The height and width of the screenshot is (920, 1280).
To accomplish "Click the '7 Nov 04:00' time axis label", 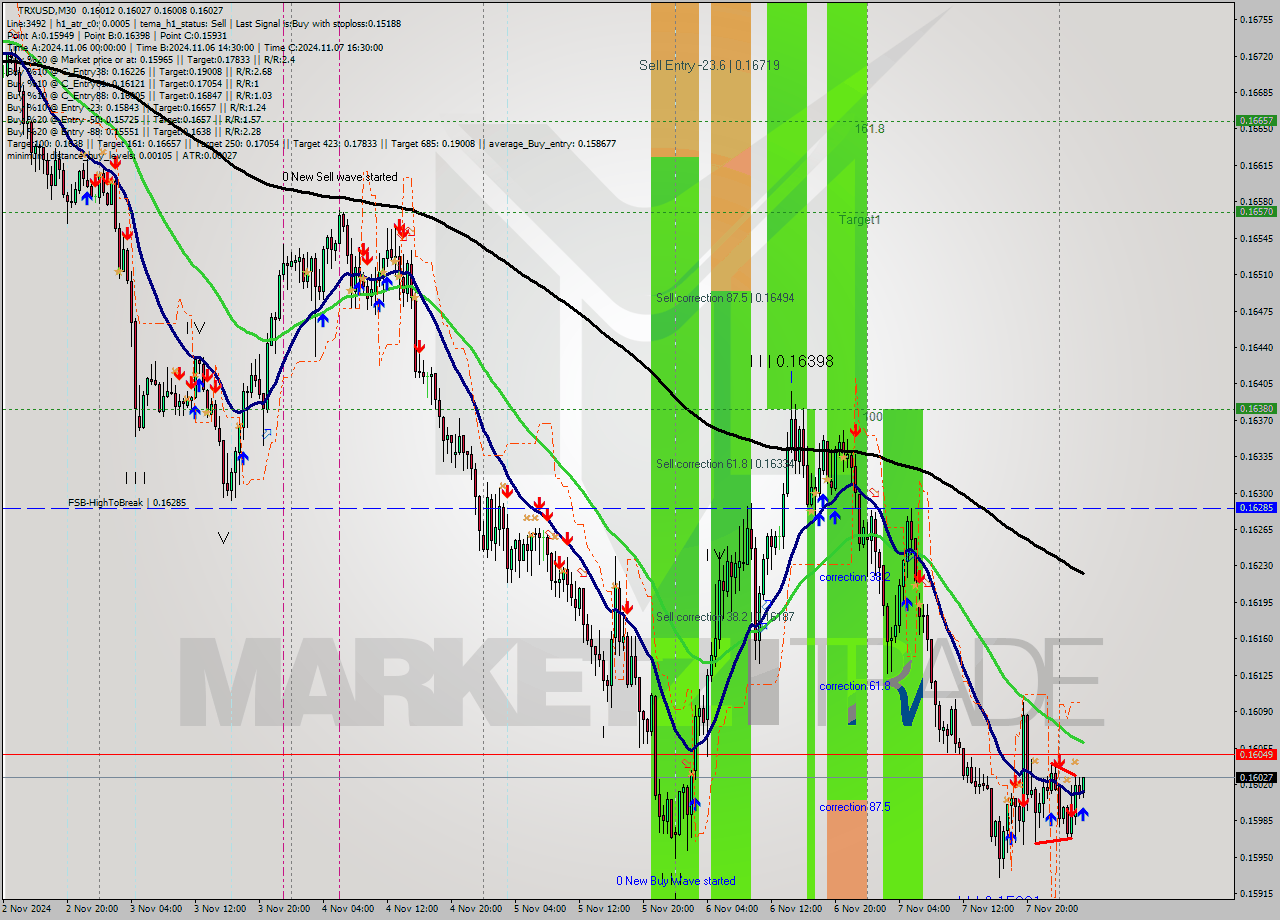I will click(923, 909).
